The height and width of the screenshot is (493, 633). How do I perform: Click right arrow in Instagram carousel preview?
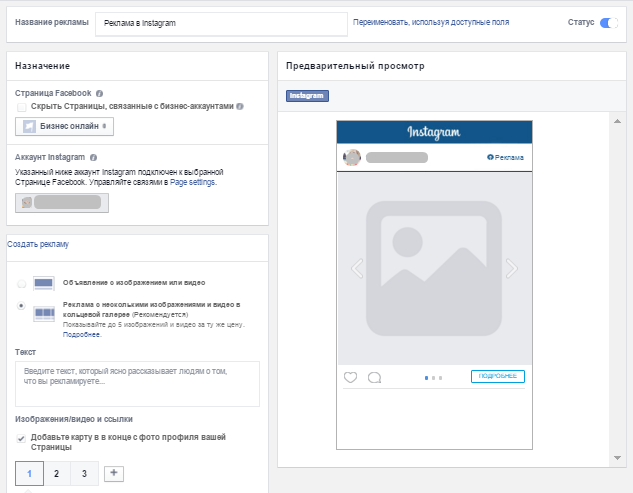point(511,268)
